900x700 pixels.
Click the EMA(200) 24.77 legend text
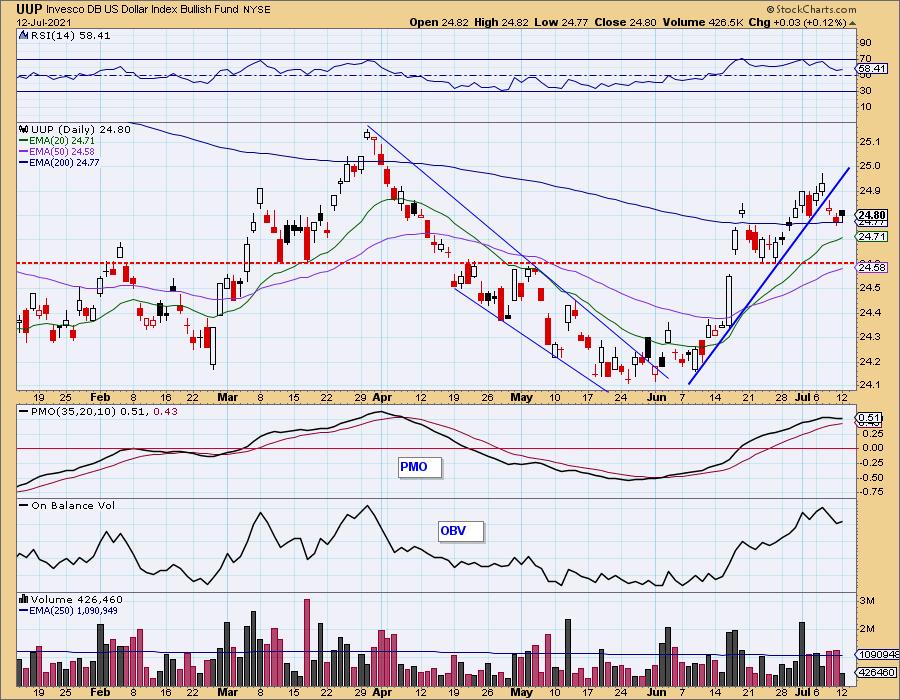click(64, 162)
